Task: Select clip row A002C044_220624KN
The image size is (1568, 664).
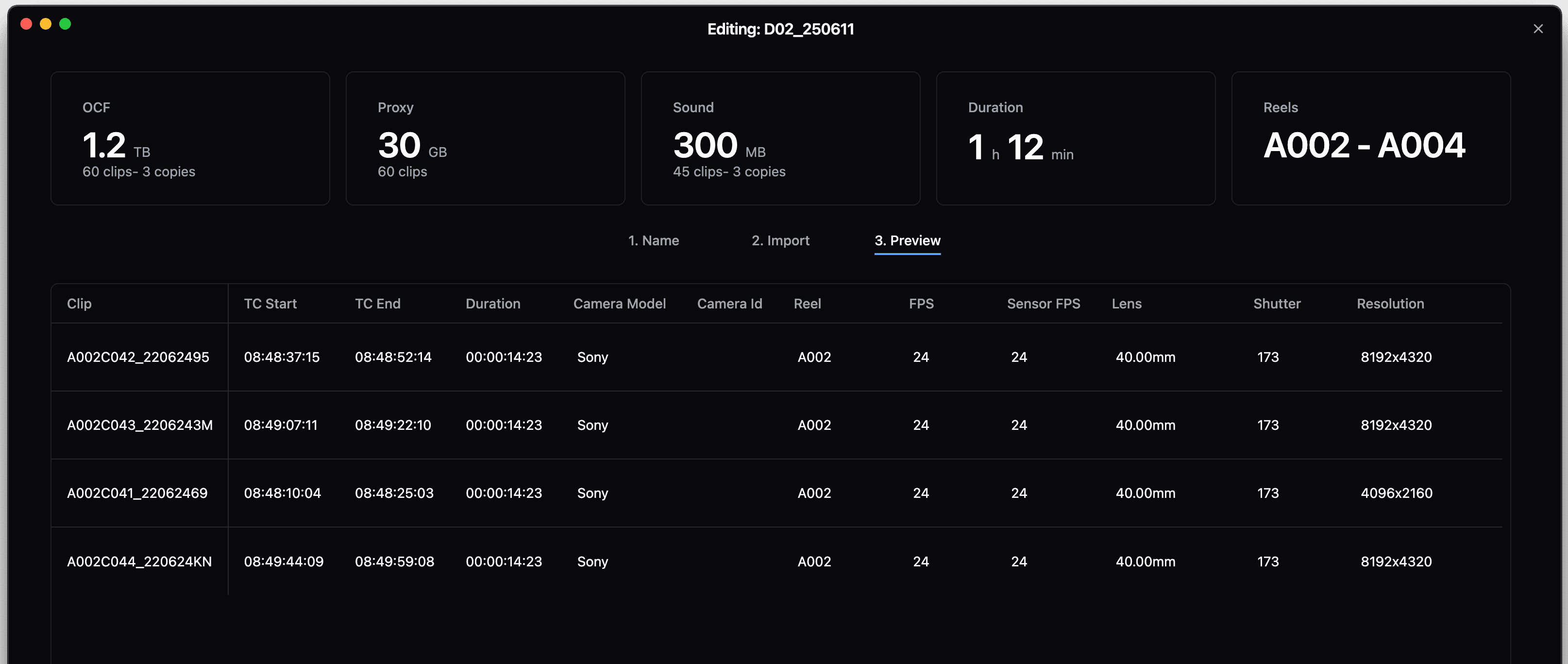Action: [x=139, y=562]
